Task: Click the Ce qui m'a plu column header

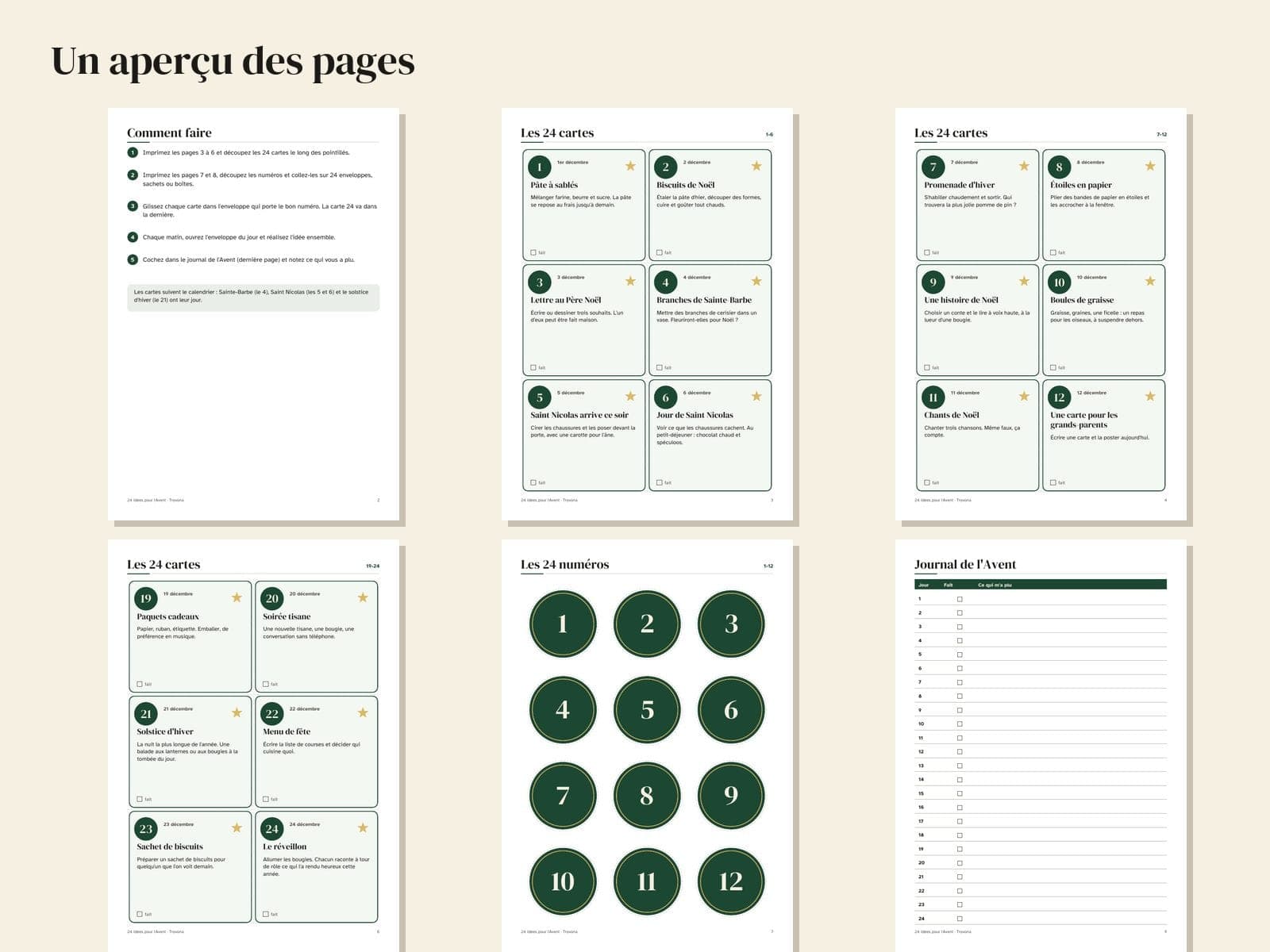Action: (x=995, y=585)
